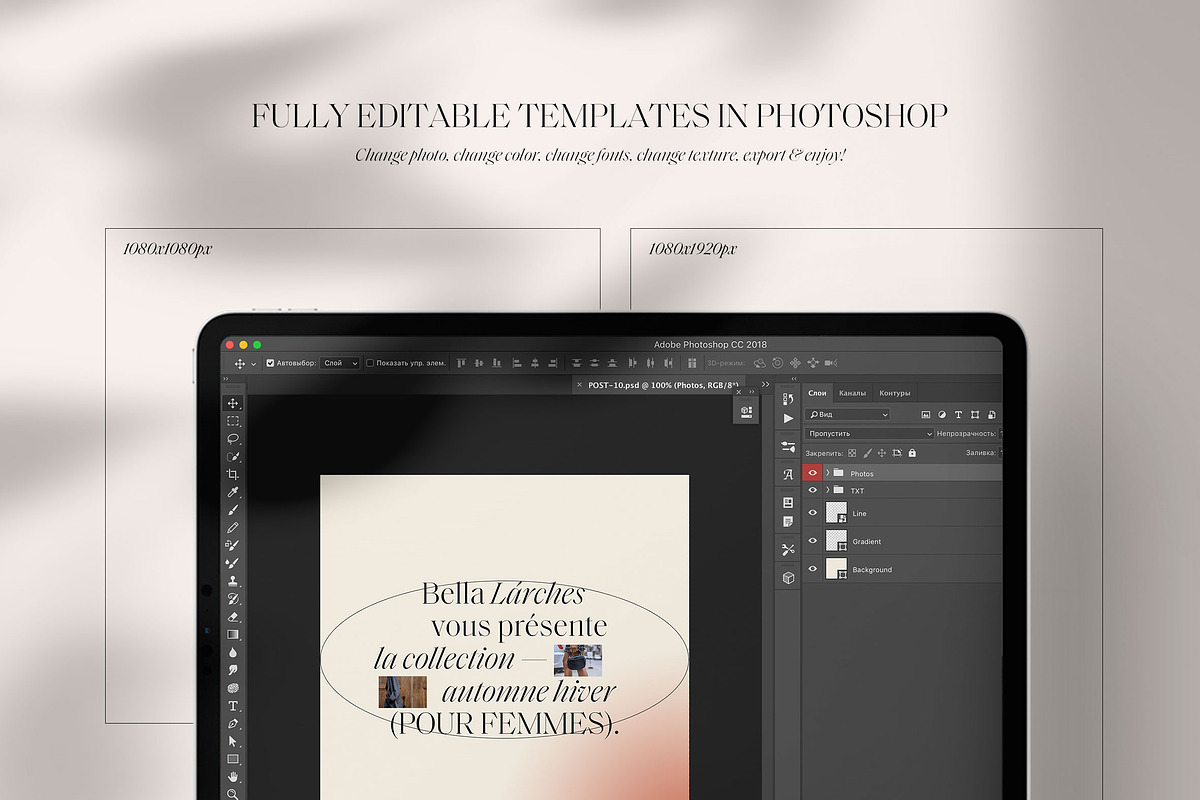Select the Eyedropper tool
This screenshot has height=800, width=1200.
tap(233, 492)
